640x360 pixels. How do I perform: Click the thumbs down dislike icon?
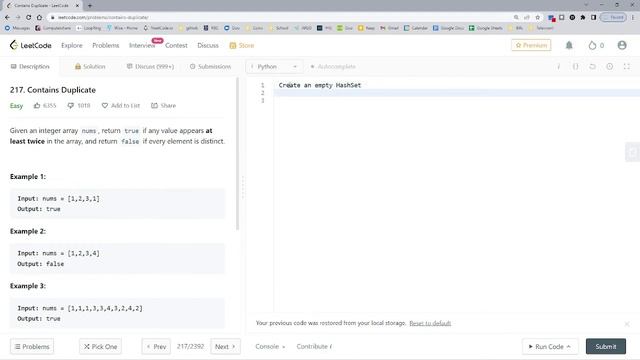tap(71, 105)
